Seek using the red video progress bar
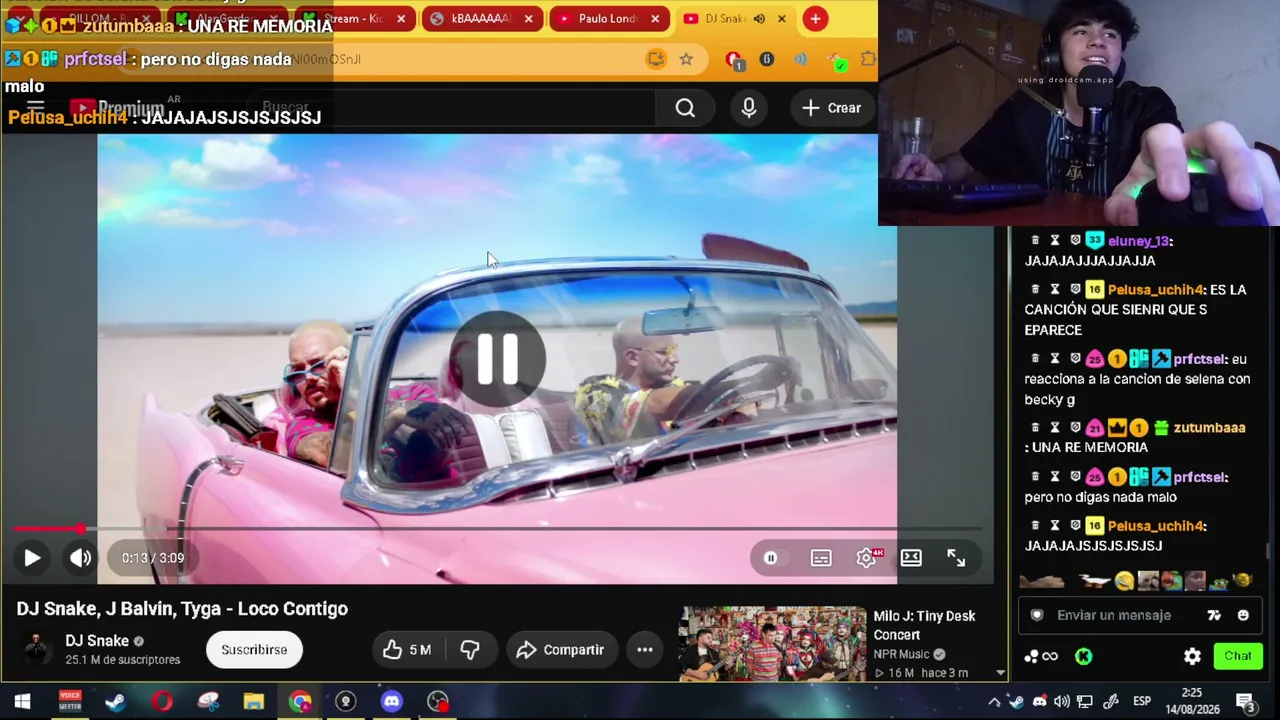This screenshot has width=1280, height=720. (x=497, y=529)
